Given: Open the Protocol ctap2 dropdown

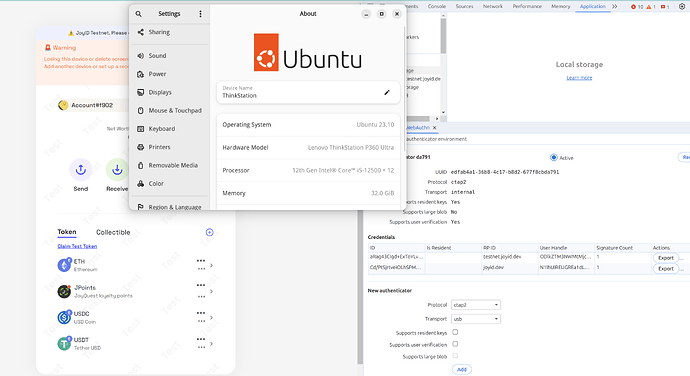Looking at the screenshot, I should (x=476, y=305).
